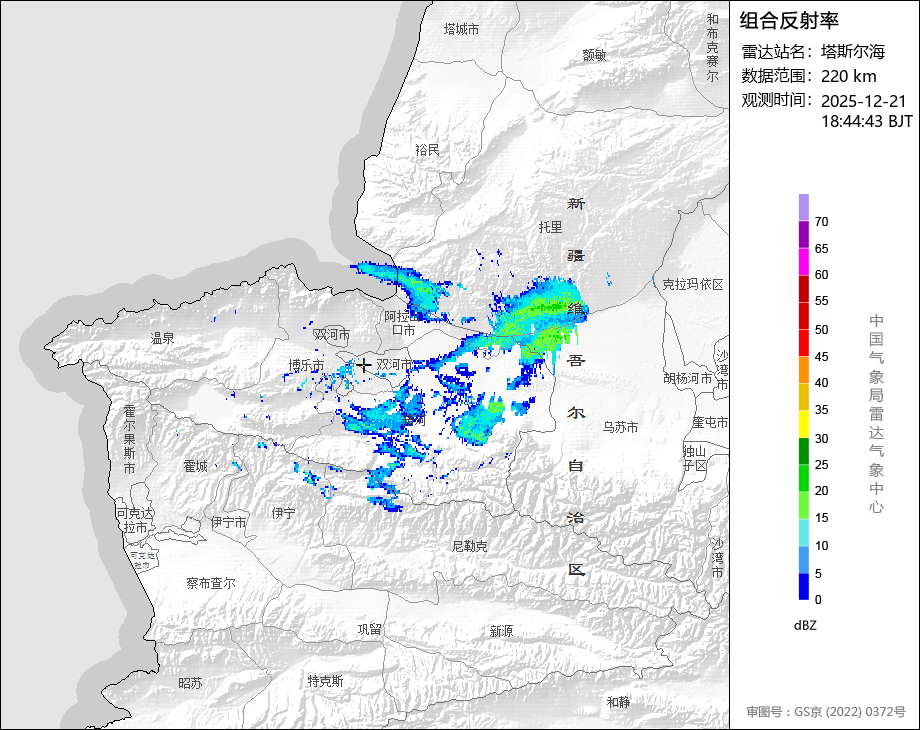Select the magenta 60–65 dBZ legend band
Image resolution: width=920 pixels, height=730 pixels.
tap(804, 262)
